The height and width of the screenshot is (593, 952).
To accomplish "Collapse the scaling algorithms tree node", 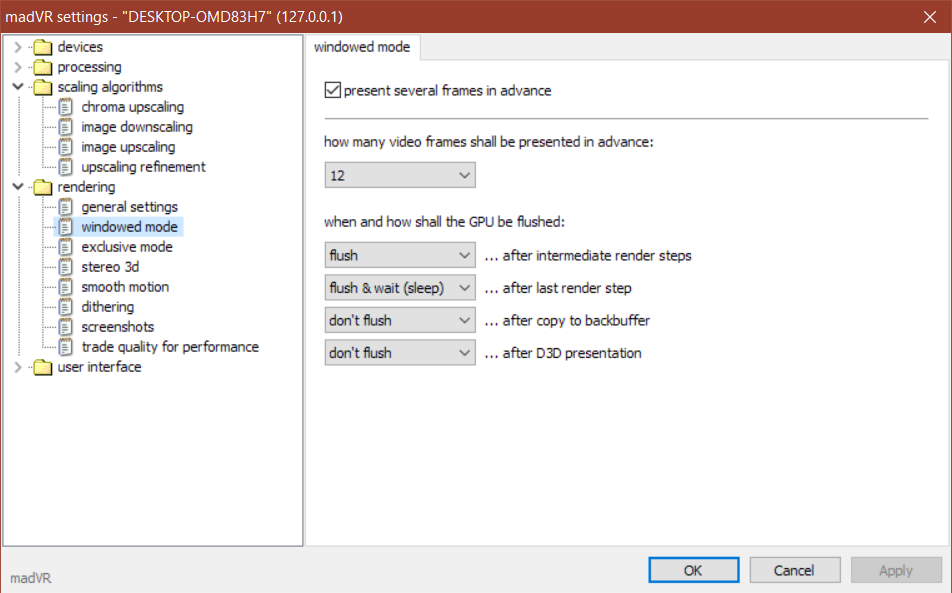I will coord(17,87).
